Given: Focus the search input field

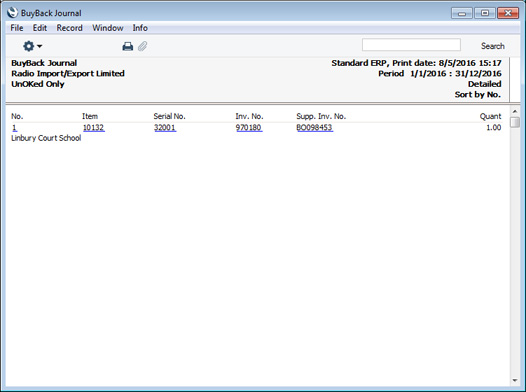Looking at the screenshot, I should 411,45.
